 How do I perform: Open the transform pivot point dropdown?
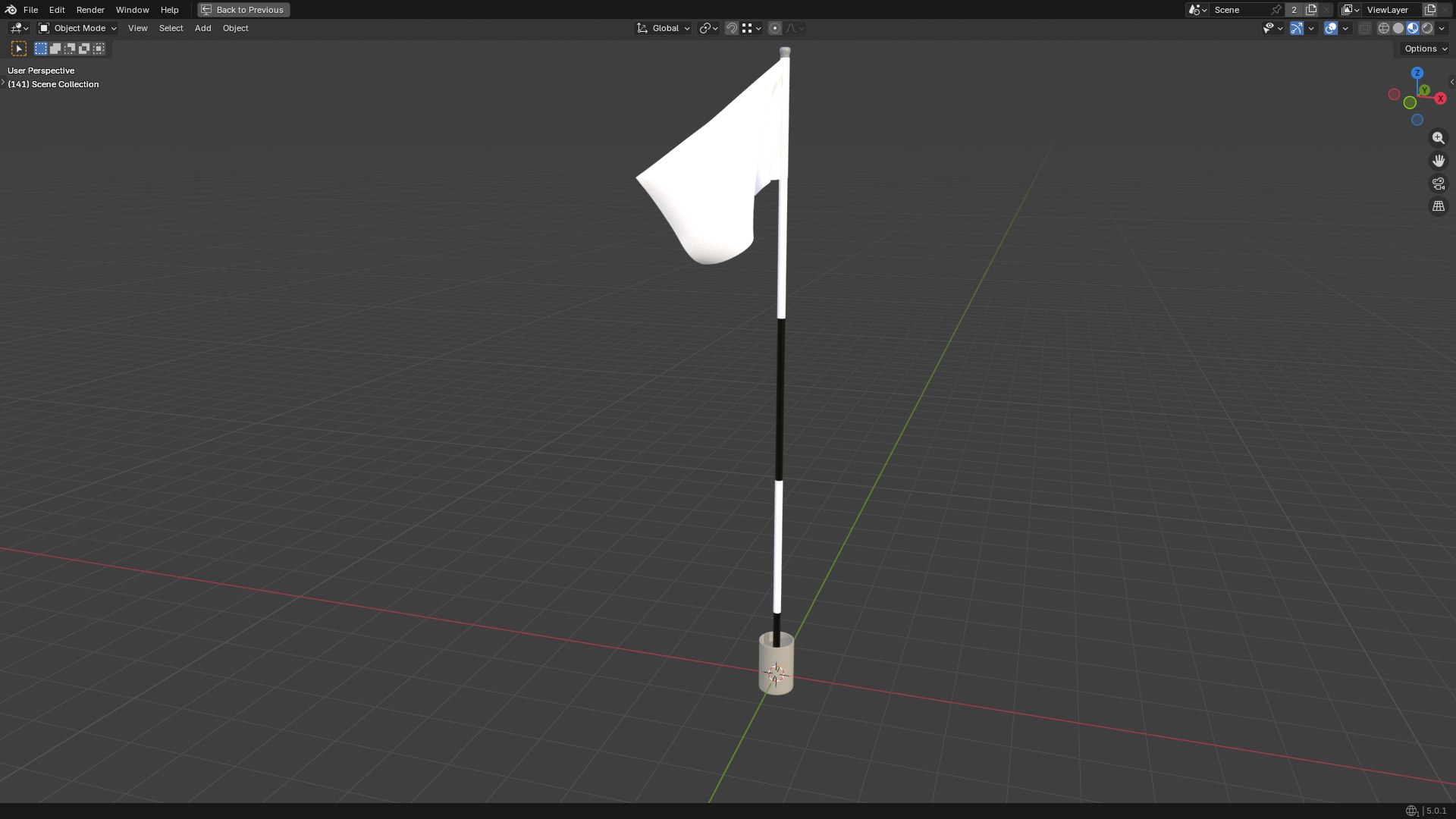(708, 28)
